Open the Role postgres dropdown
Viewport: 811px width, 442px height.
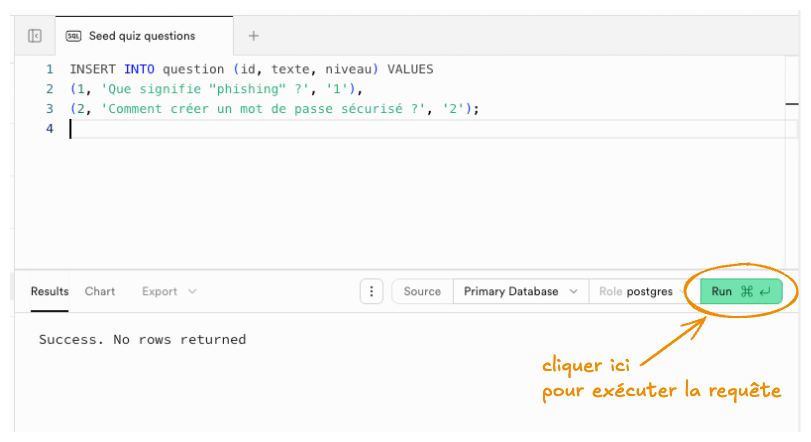point(638,292)
